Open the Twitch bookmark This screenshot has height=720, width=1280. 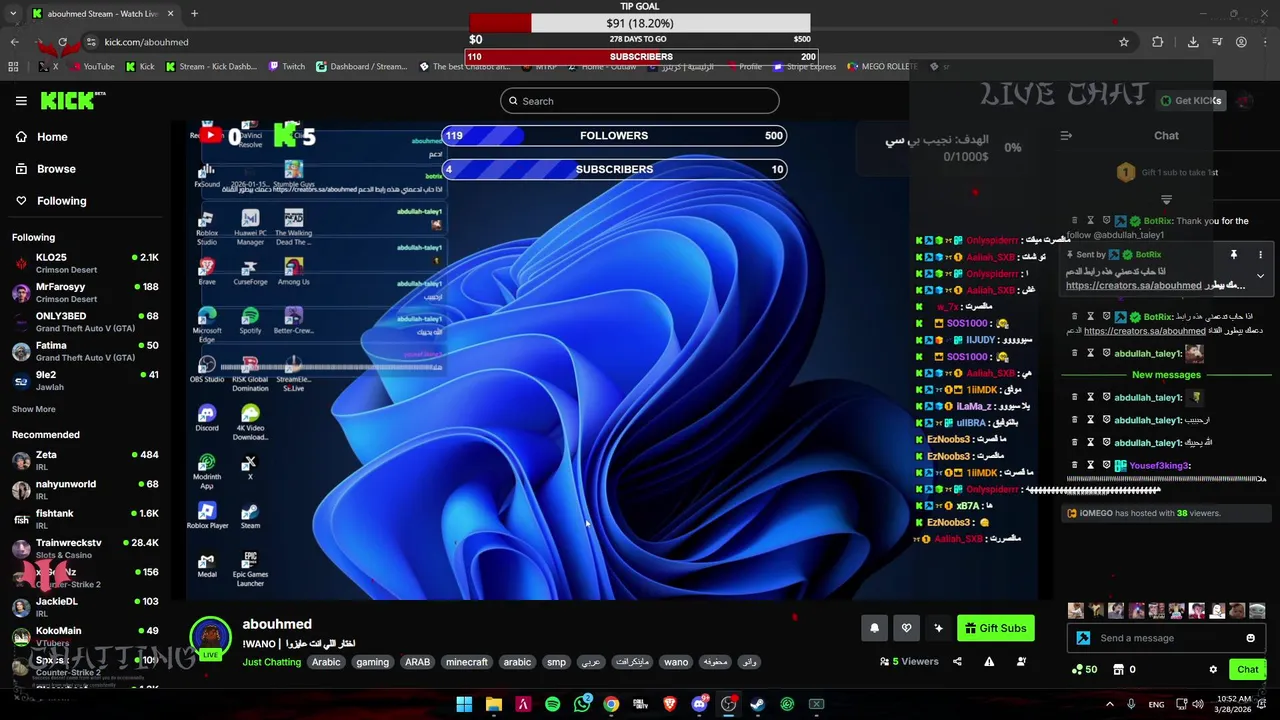tap(287, 67)
